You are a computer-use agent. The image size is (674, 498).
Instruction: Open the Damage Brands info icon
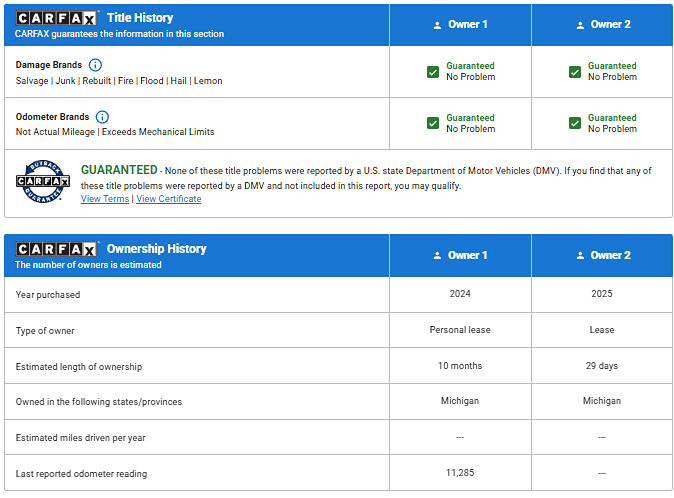pyautogui.click(x=95, y=65)
